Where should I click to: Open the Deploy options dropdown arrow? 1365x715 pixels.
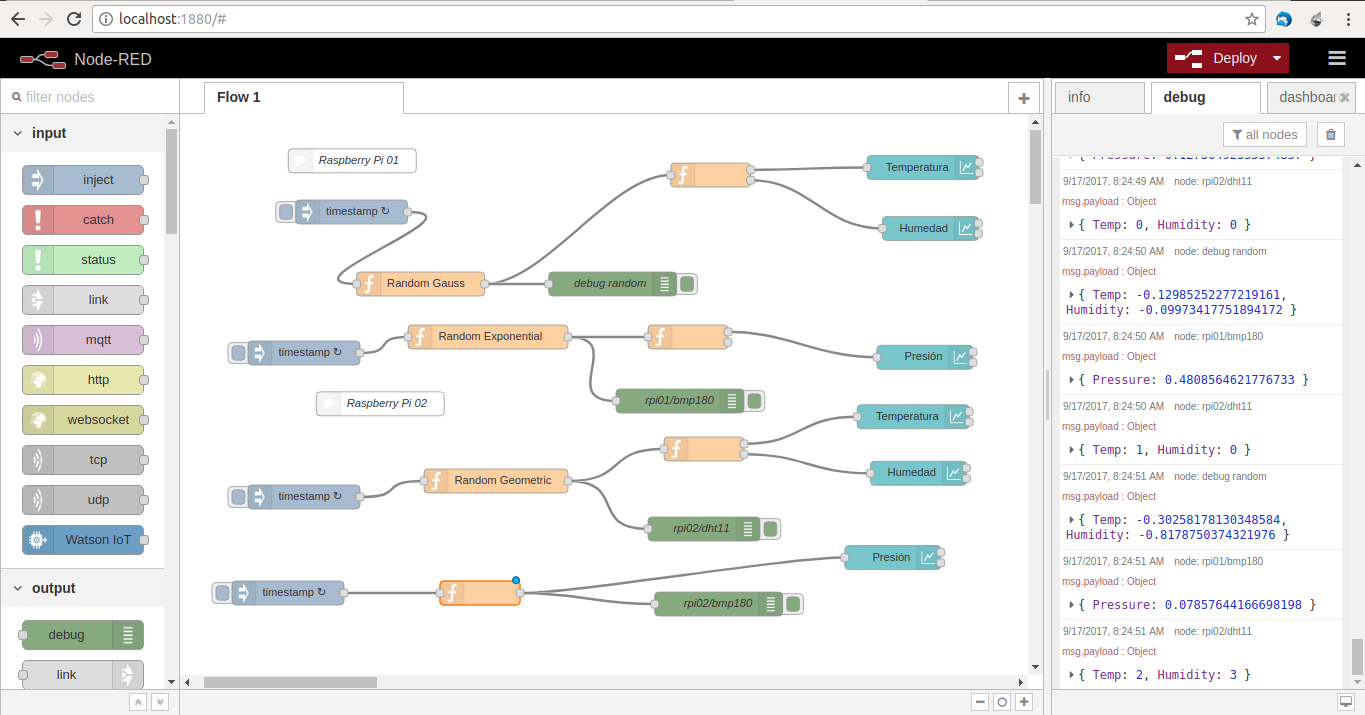(1277, 58)
